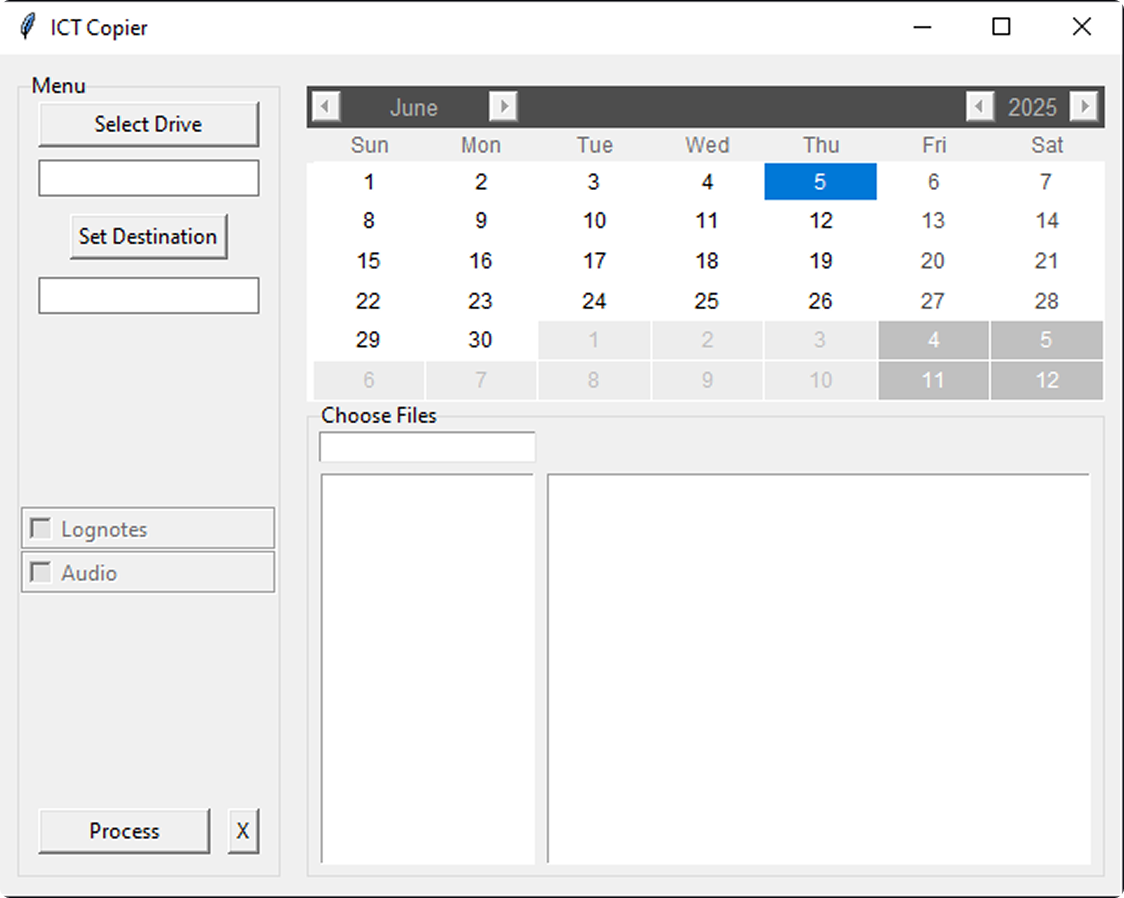Select Saturday June 7
Screen dimensions: 1124x898
1047,181
